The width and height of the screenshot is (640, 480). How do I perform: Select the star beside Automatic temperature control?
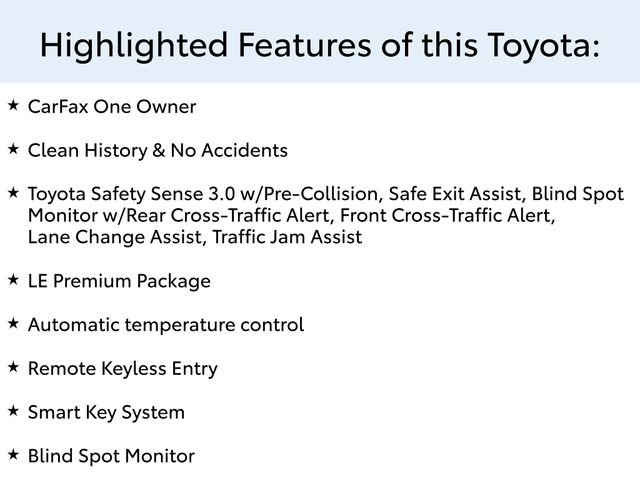pos(13,323)
